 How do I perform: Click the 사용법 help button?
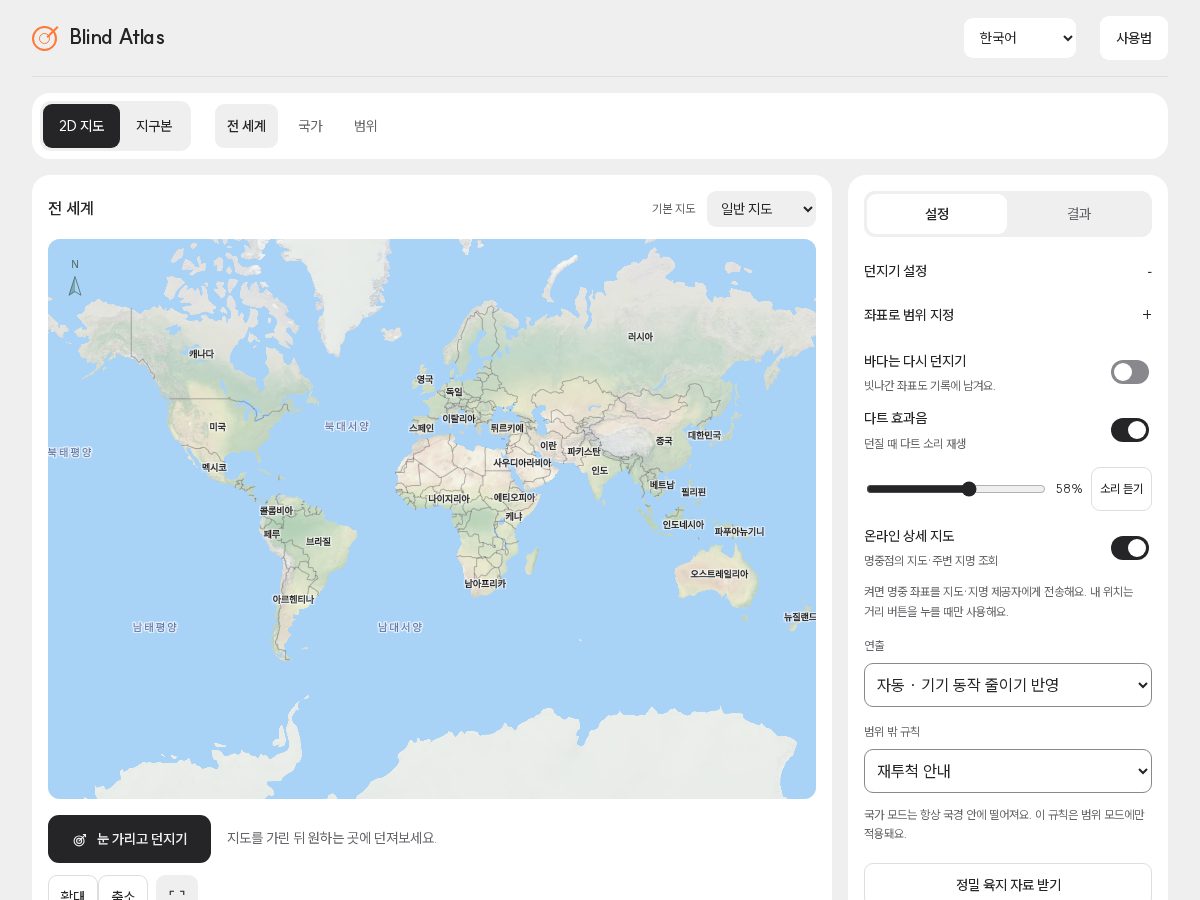pos(1134,38)
